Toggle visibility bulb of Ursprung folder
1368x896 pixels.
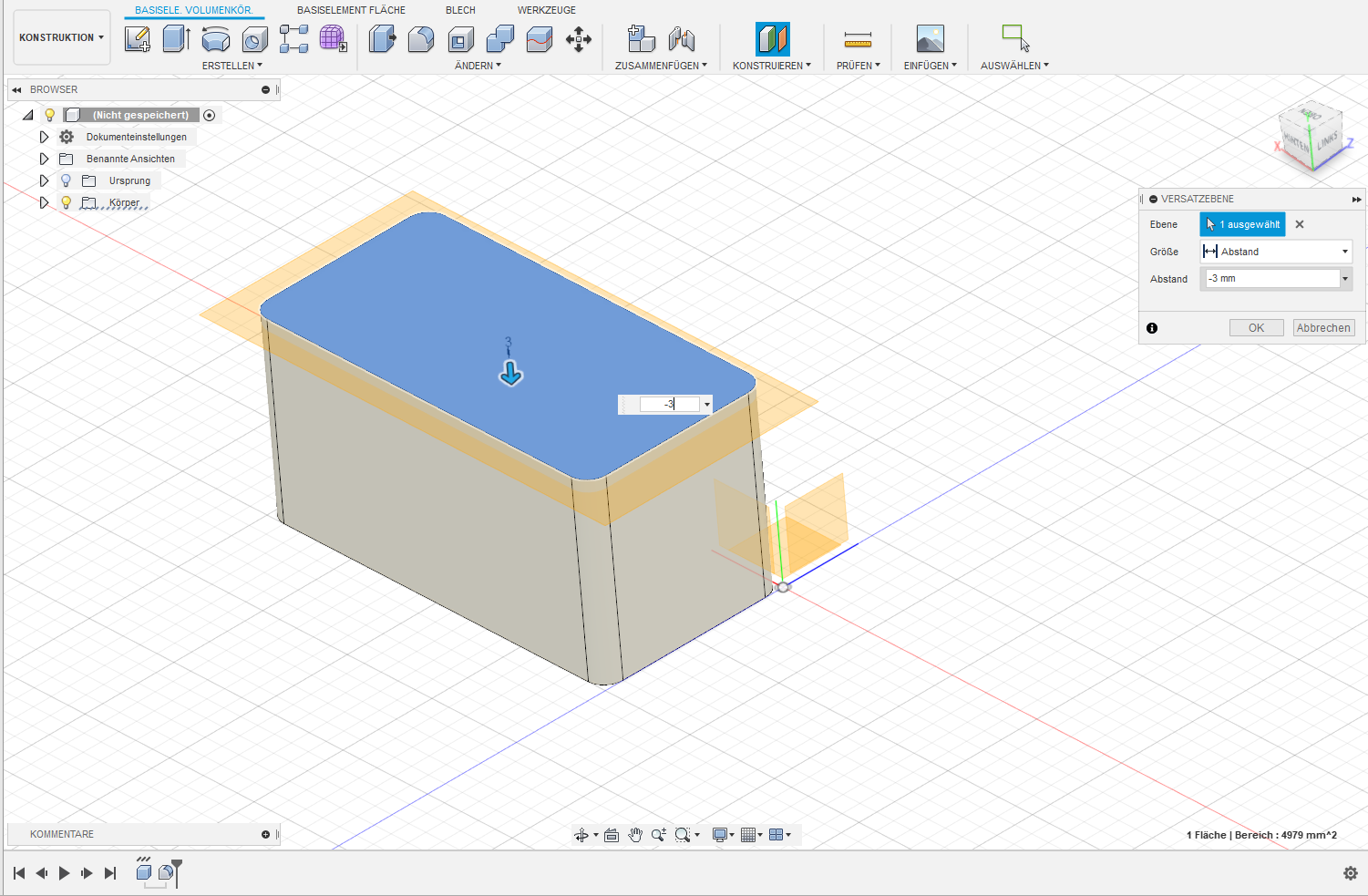66,180
